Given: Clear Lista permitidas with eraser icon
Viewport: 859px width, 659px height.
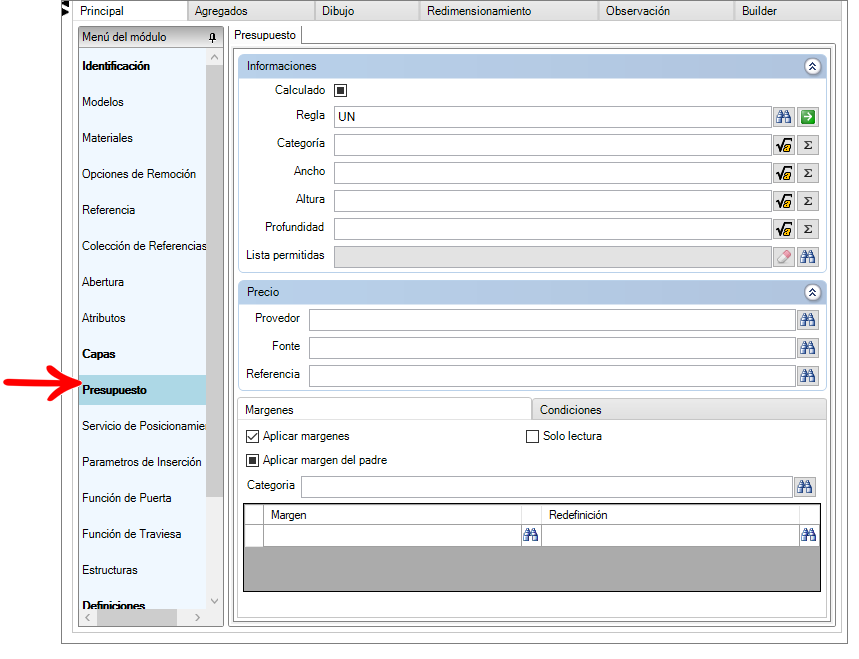Looking at the screenshot, I should coord(784,256).
